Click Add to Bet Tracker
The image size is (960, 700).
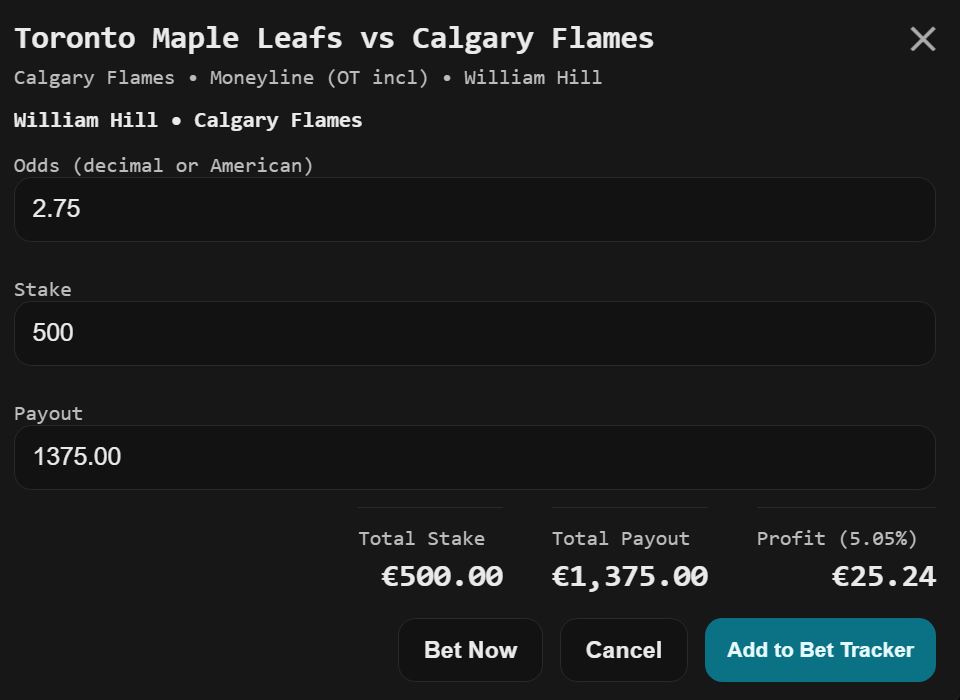click(x=820, y=650)
